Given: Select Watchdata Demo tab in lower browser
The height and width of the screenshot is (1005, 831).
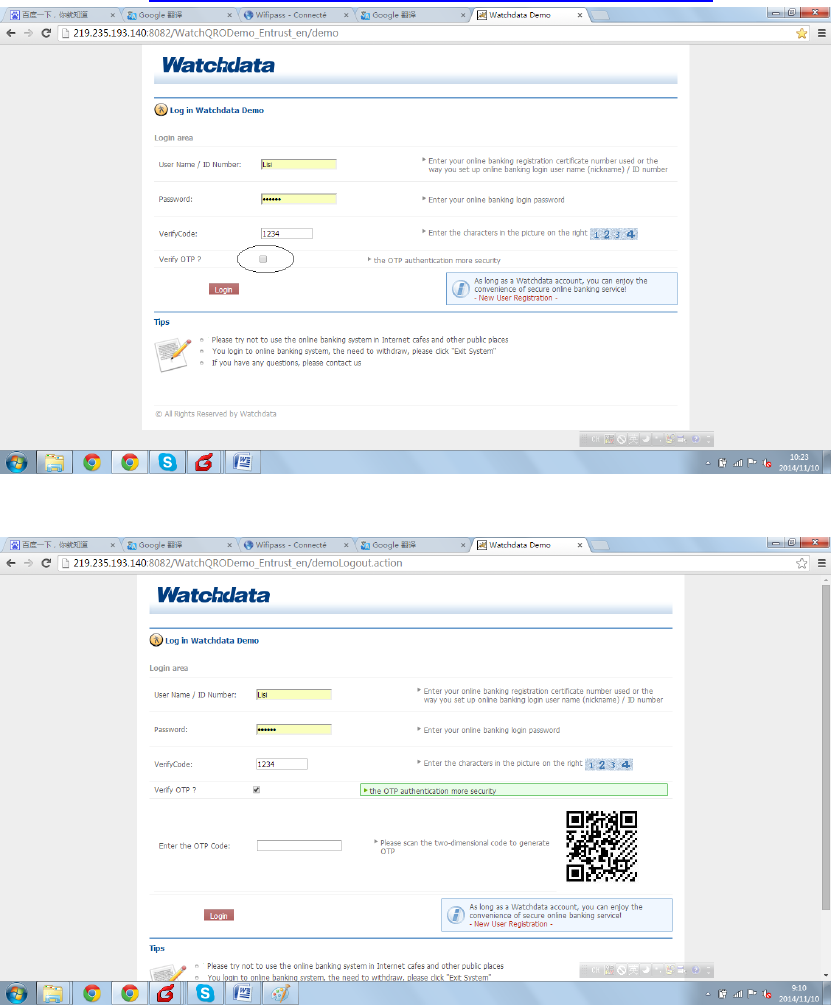Looking at the screenshot, I should (x=529, y=545).
